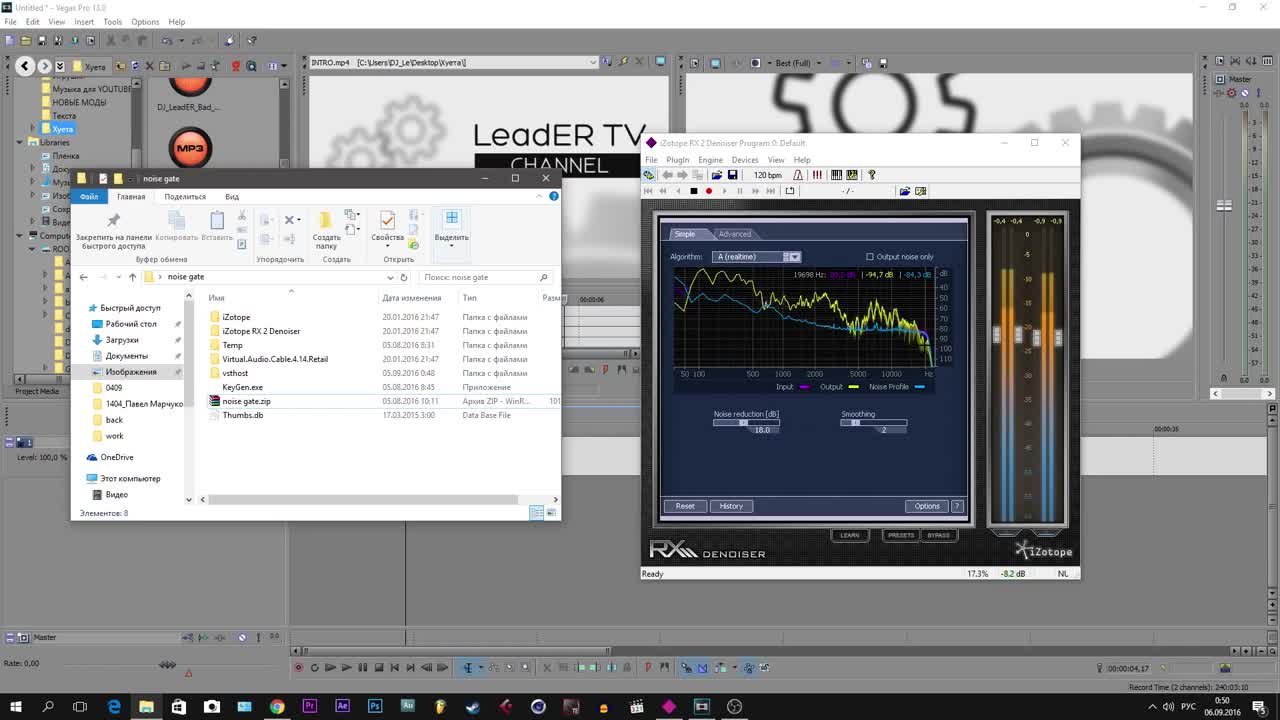The image size is (1280, 720).
Task: Click the PRESETS button on RX Denoiser
Action: [x=900, y=535]
